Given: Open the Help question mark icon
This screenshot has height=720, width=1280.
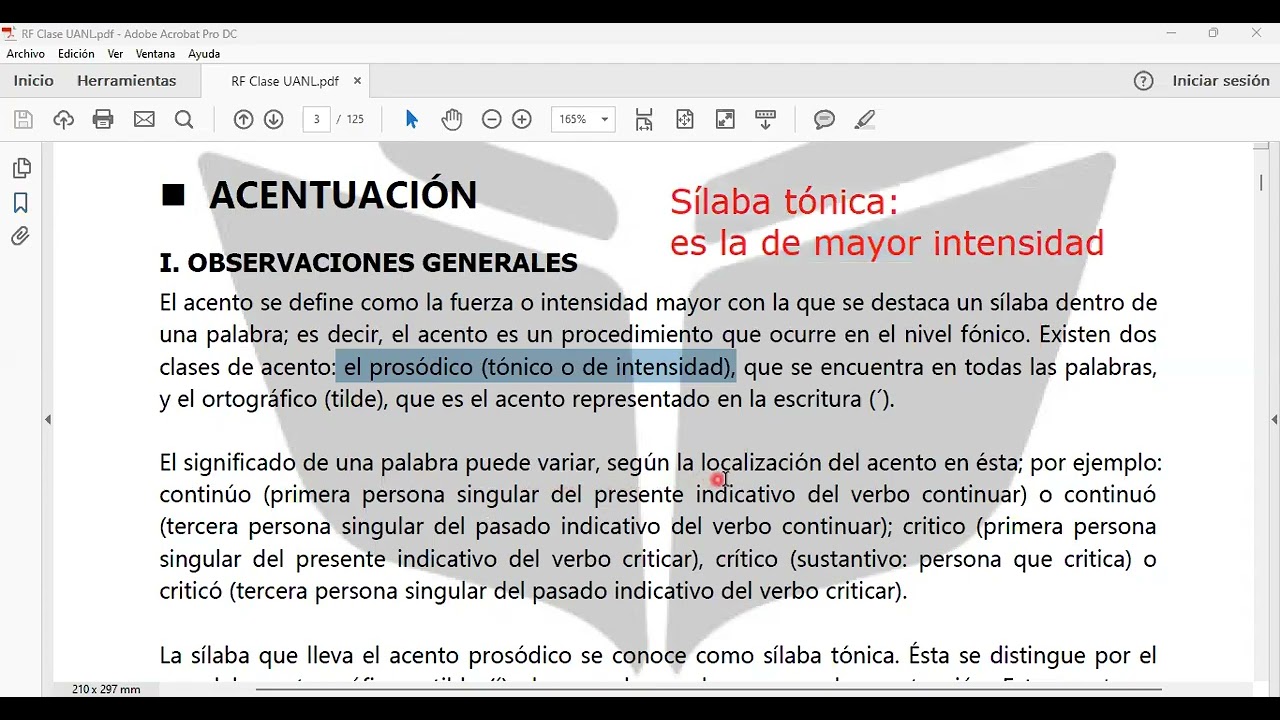Looking at the screenshot, I should point(1144,81).
